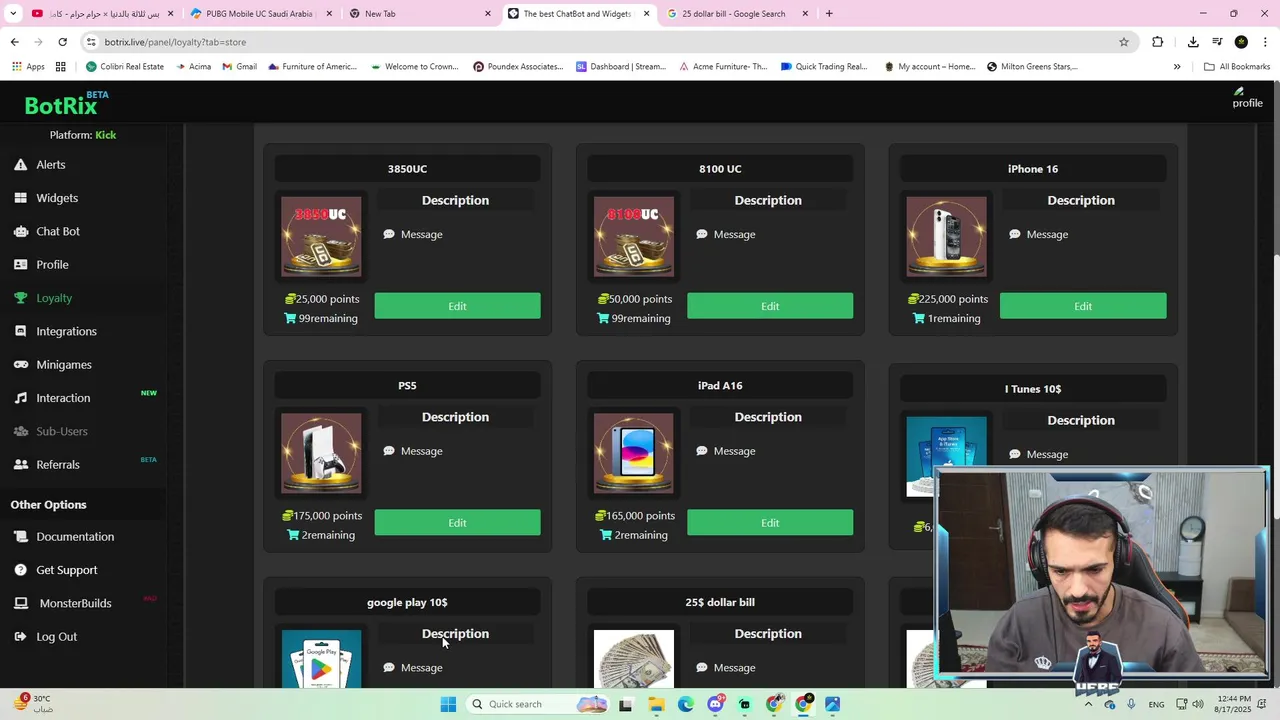1280x720 pixels.
Task: Edit the iPad A16 store item
Action: tap(770, 523)
